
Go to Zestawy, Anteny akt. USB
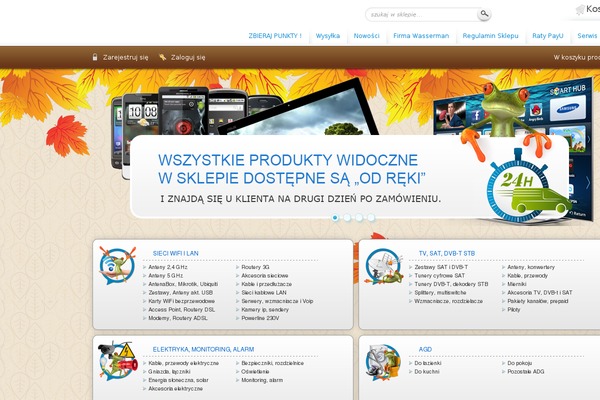pos(180,292)
